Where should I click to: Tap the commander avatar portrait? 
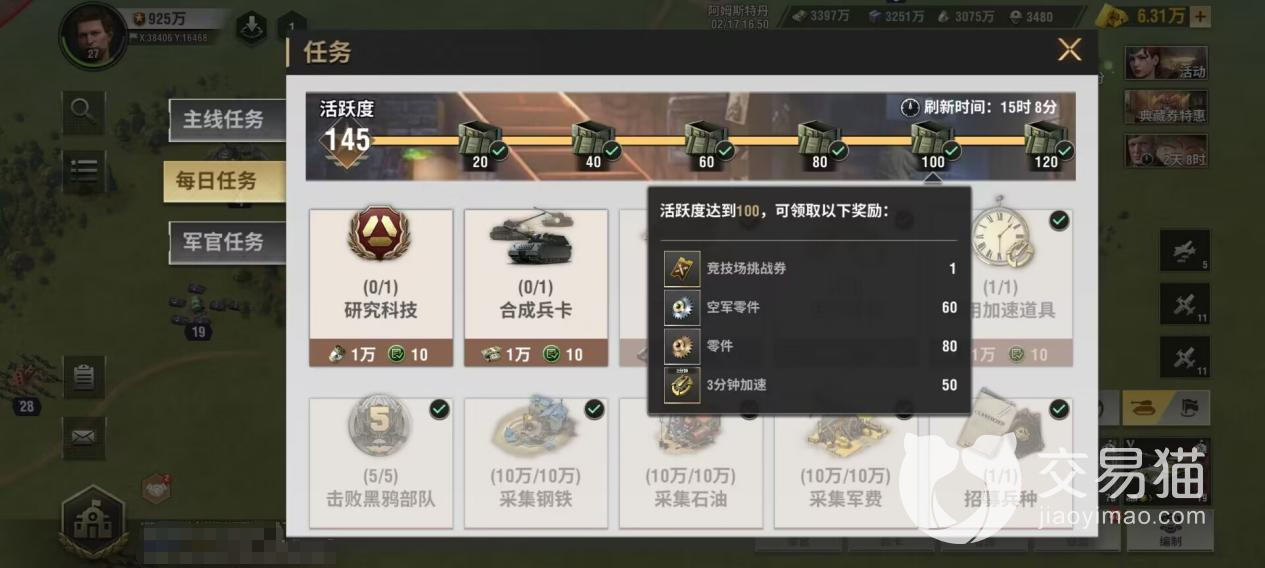92,36
